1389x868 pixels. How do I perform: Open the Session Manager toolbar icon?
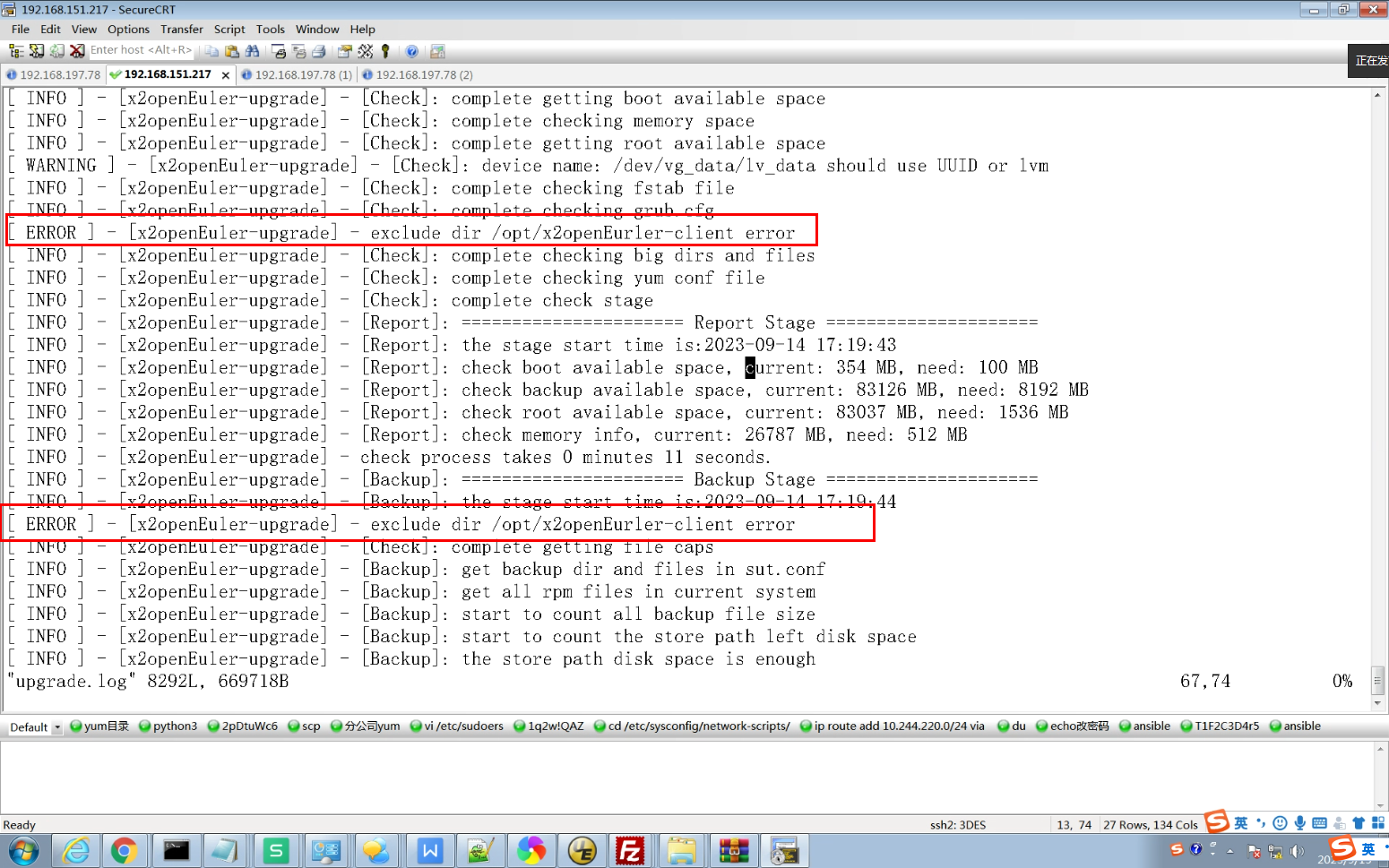(x=16, y=51)
